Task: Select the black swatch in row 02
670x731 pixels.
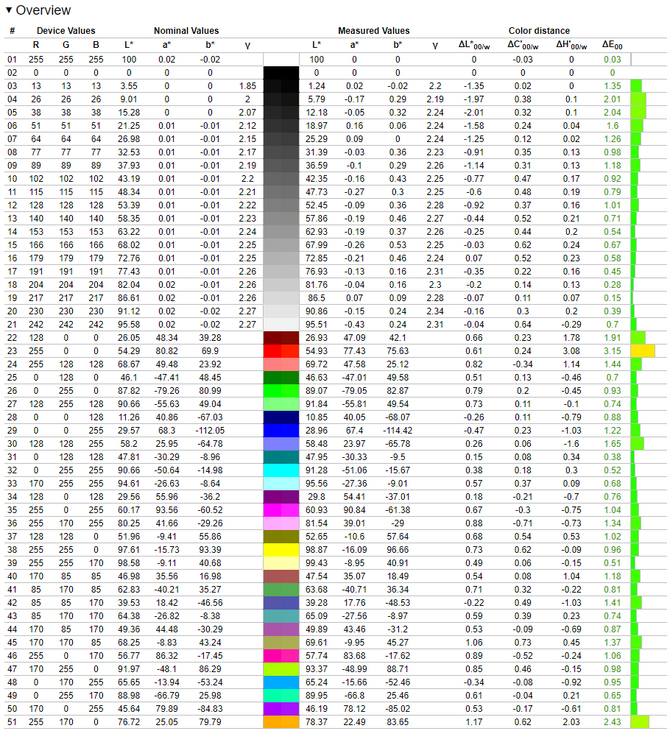Action: [x=281, y=73]
